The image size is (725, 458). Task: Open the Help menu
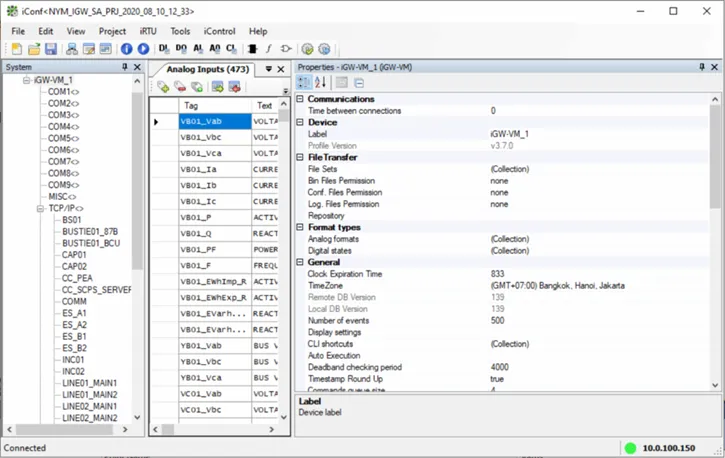point(258,31)
